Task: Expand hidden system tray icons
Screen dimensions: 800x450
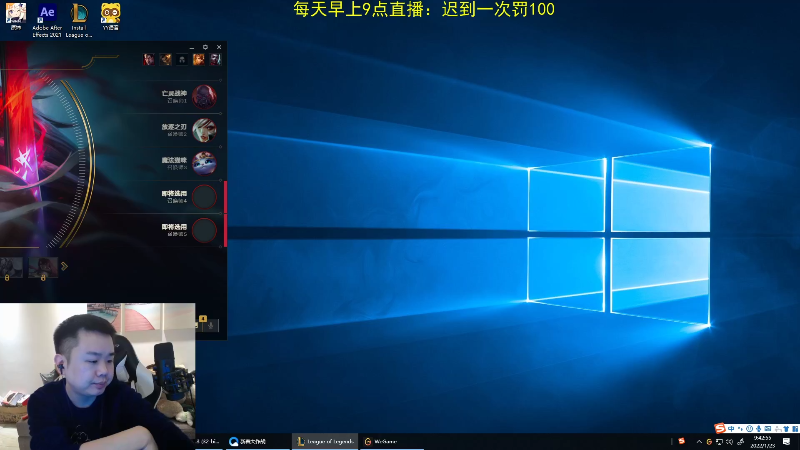Action: [699, 442]
